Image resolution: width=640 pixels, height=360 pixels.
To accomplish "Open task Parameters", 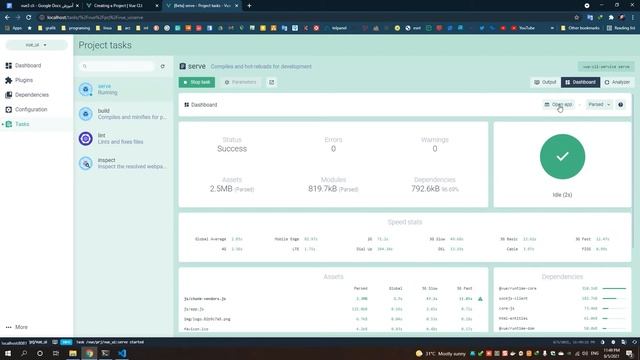I will pos(240,82).
